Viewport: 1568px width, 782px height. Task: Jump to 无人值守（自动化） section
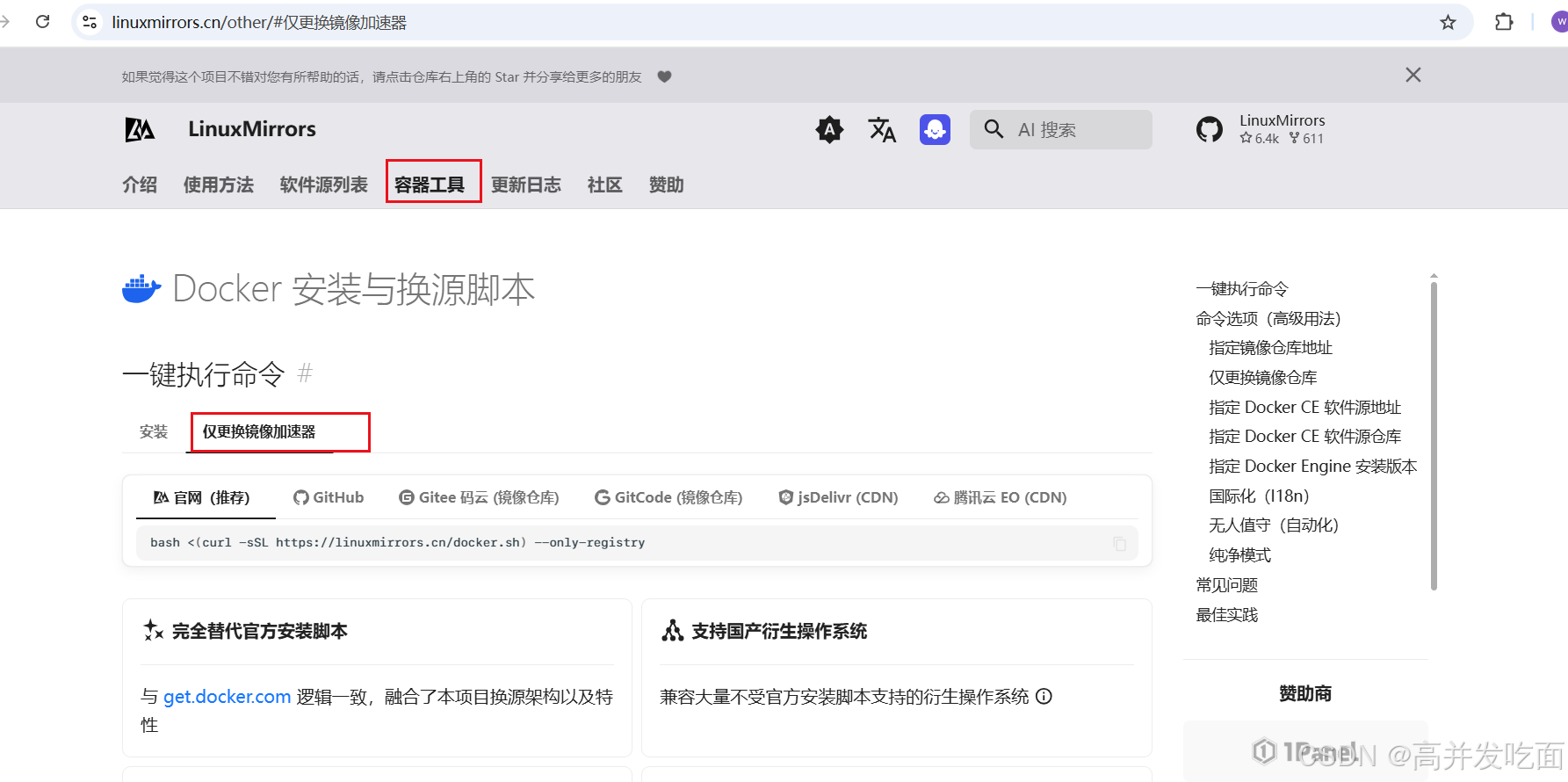tap(1274, 525)
